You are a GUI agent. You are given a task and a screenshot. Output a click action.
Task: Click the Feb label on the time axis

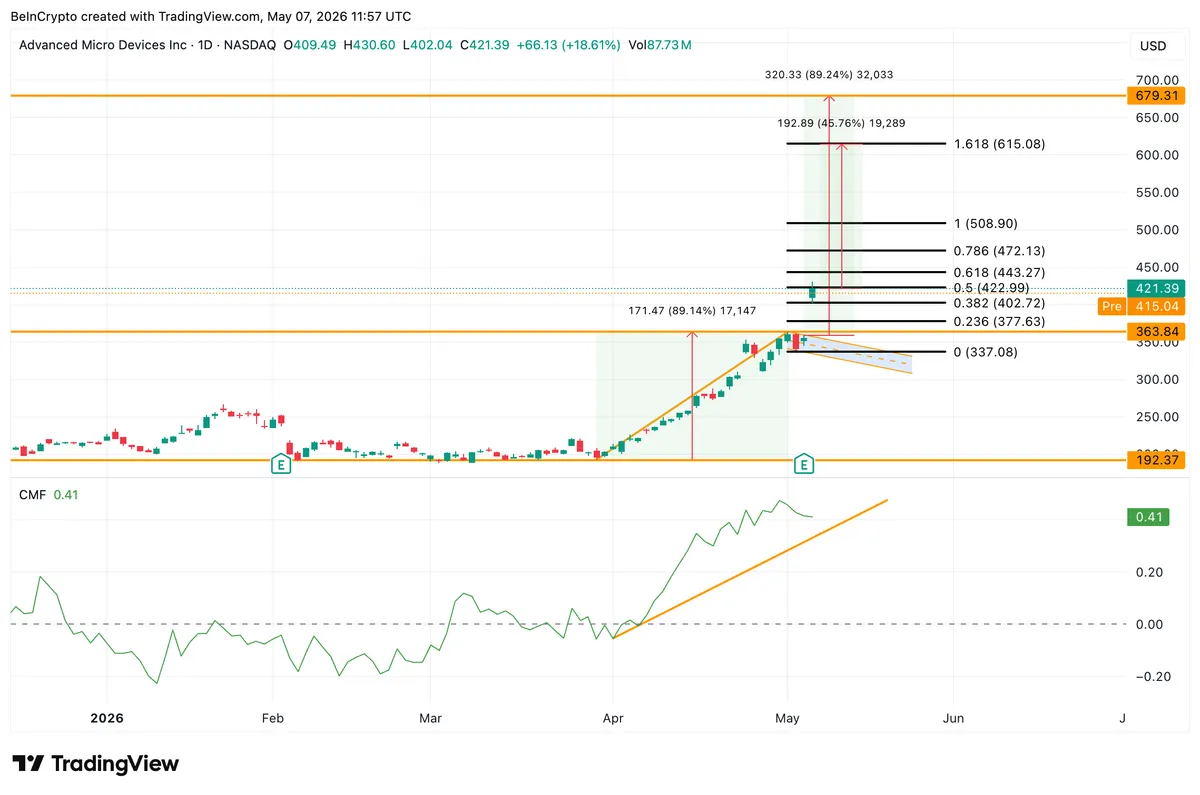tap(273, 718)
